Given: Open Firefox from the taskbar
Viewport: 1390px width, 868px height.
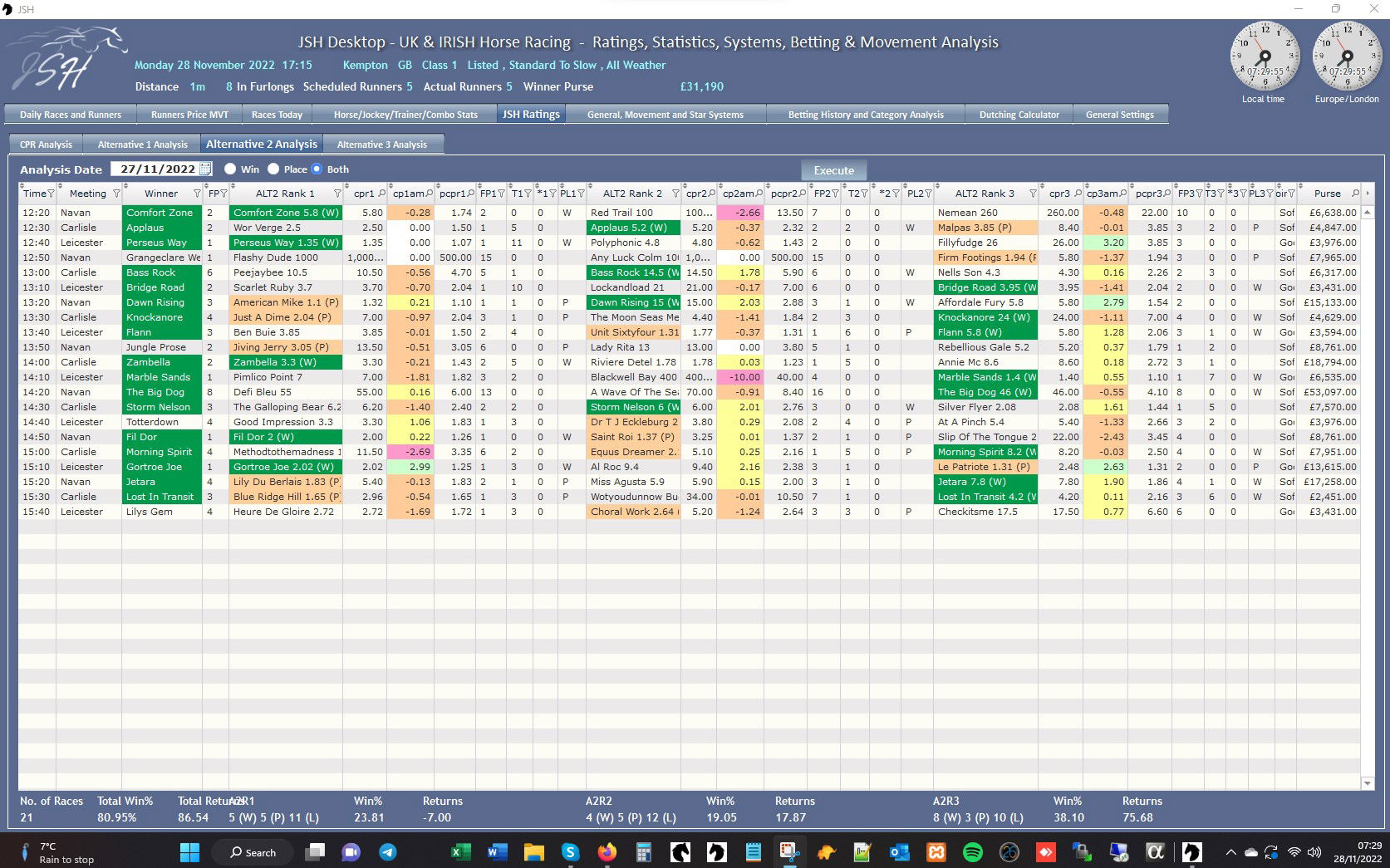Looking at the screenshot, I should click(x=607, y=851).
